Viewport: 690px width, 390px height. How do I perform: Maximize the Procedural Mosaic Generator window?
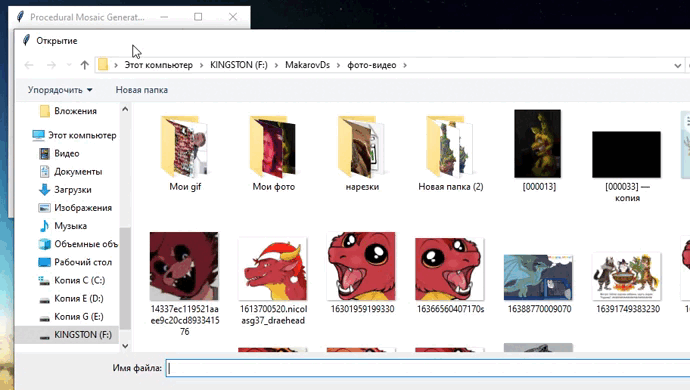[198, 17]
